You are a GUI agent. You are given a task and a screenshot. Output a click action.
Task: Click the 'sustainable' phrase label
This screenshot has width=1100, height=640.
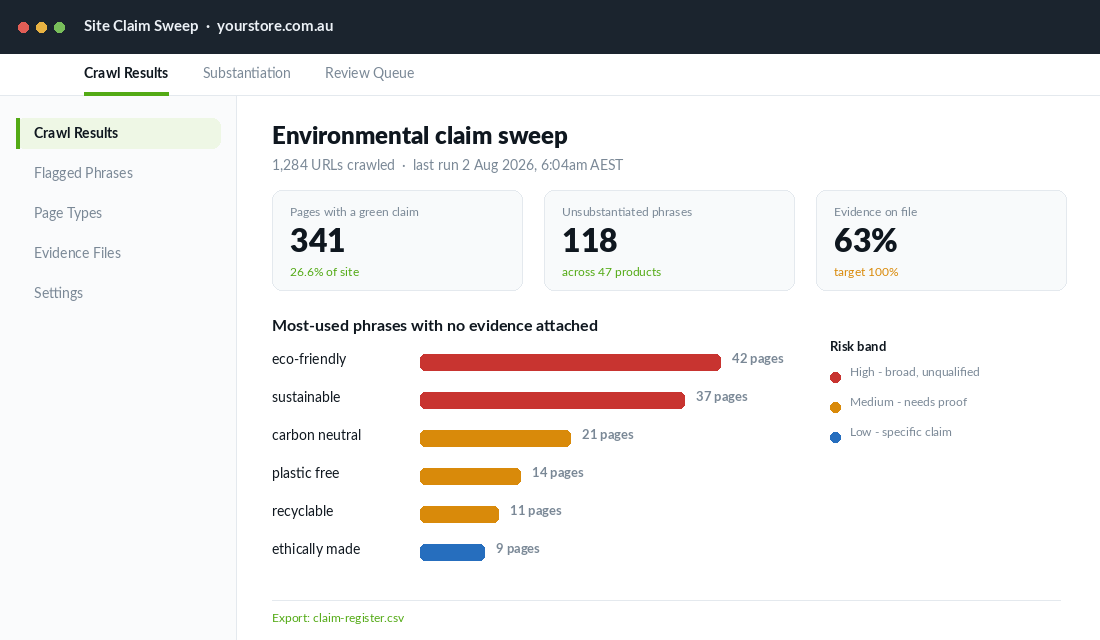(306, 397)
